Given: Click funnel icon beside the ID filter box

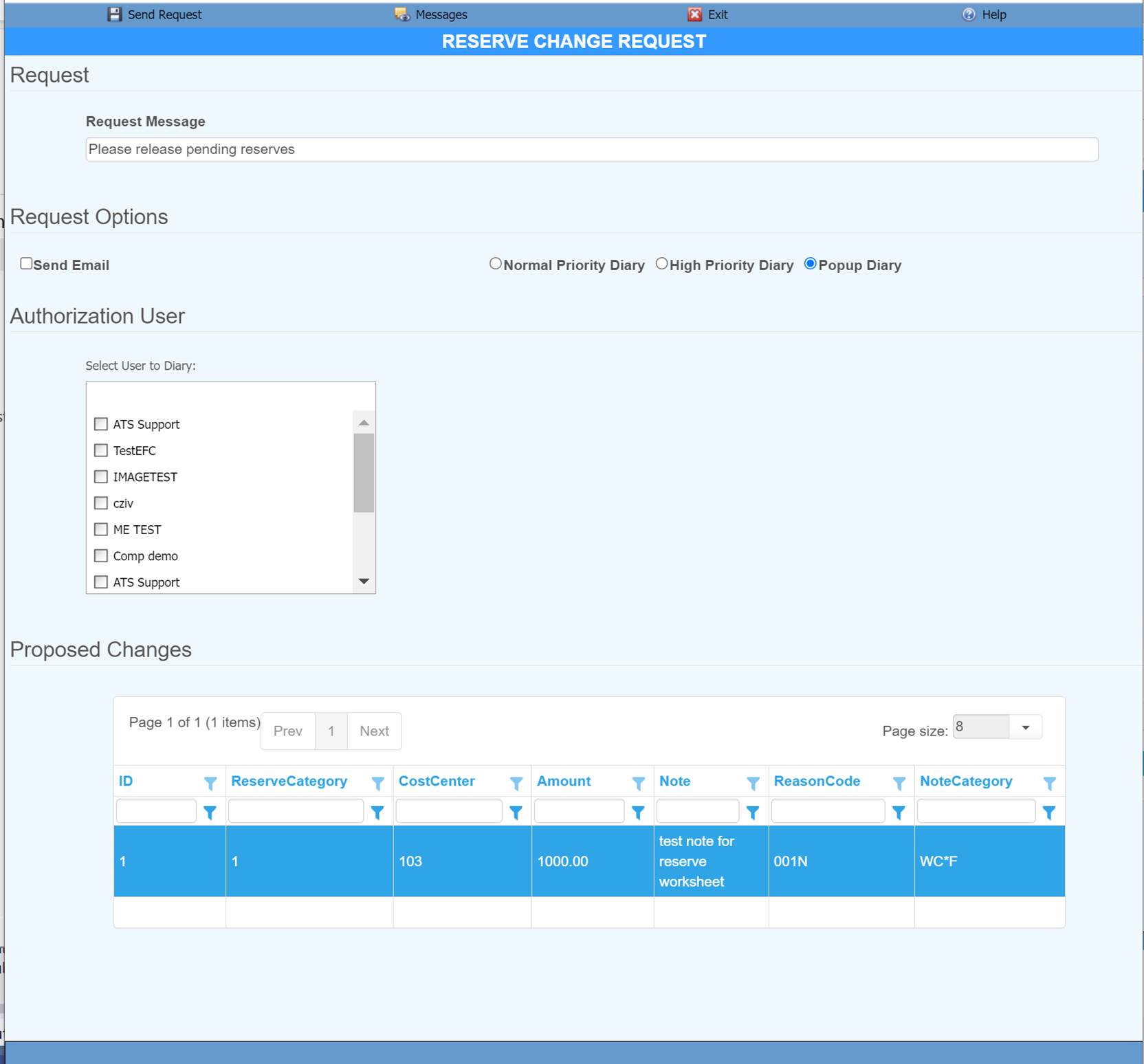Looking at the screenshot, I should [210, 811].
